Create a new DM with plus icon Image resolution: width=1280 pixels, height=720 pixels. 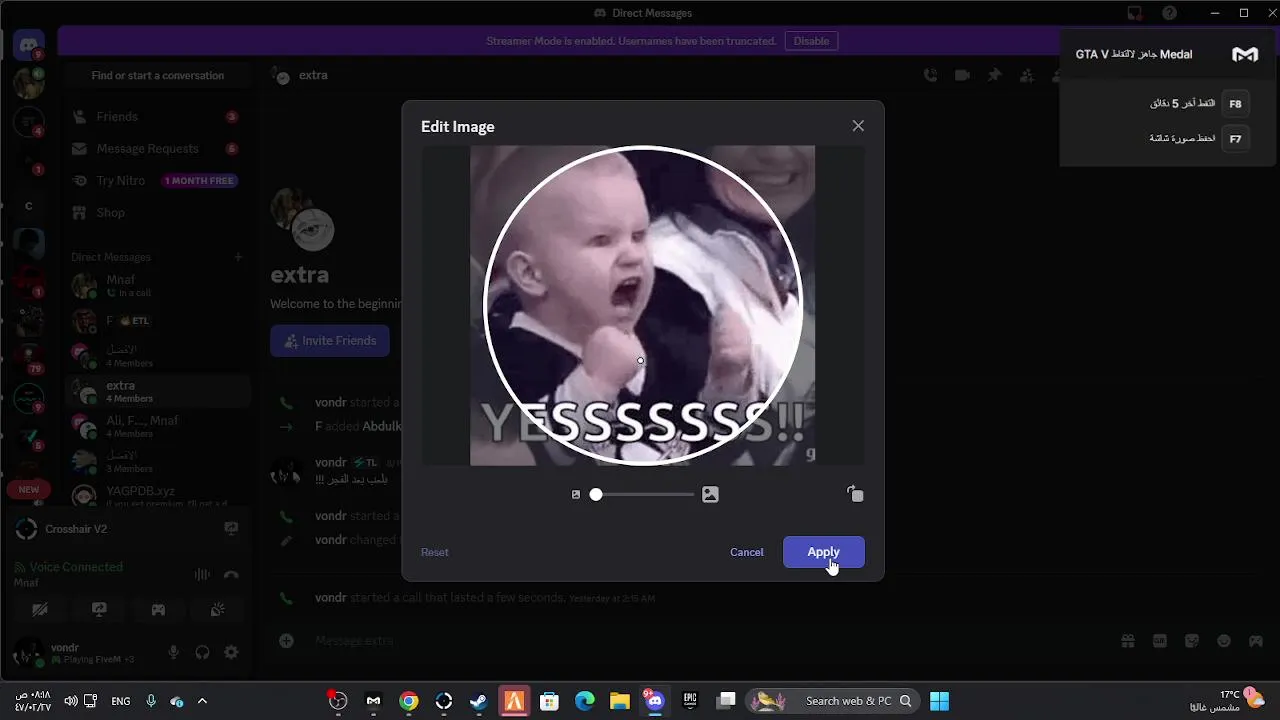click(x=238, y=257)
